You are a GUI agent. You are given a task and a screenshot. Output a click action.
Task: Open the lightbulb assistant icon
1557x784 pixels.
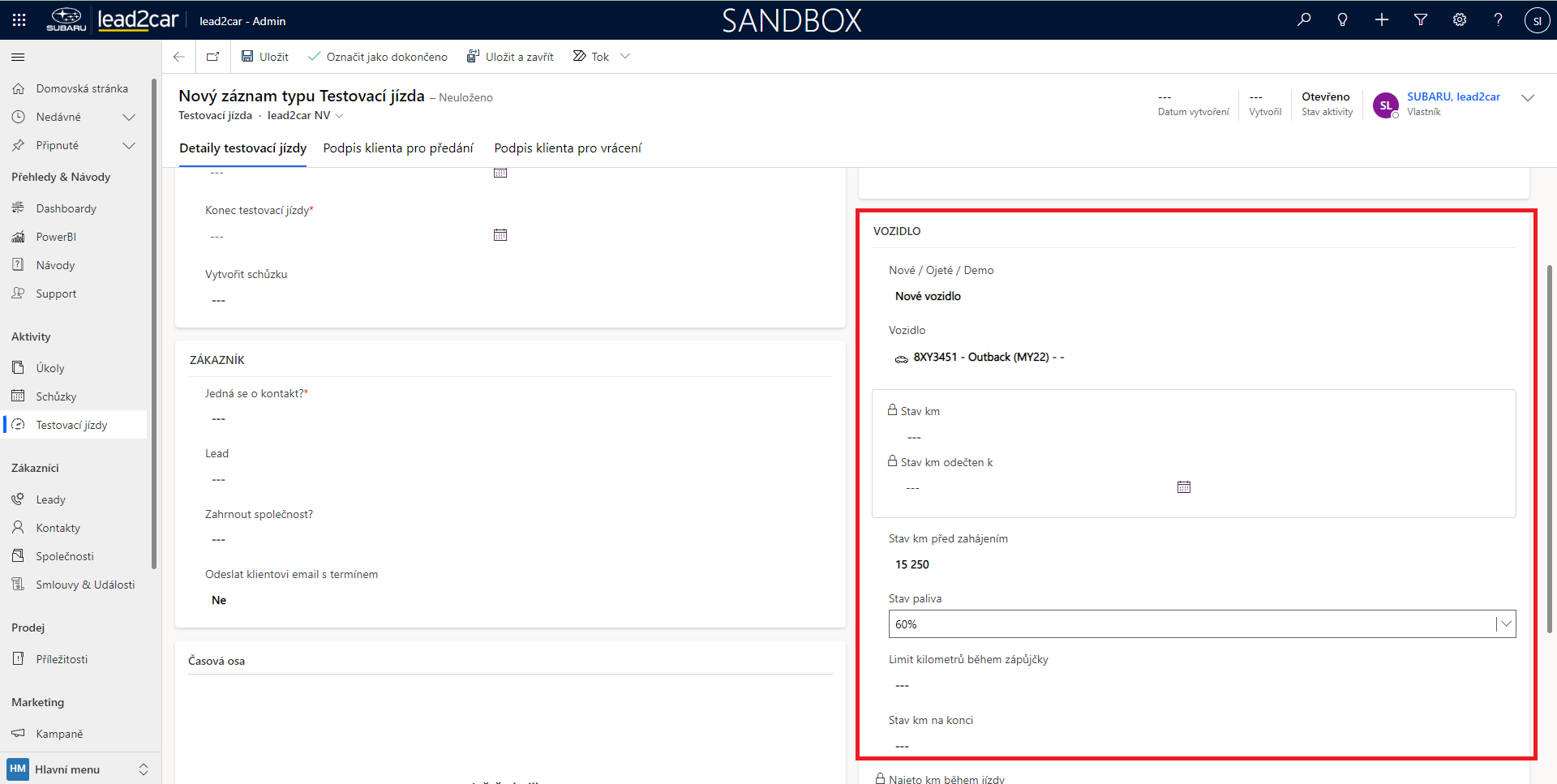click(1343, 20)
